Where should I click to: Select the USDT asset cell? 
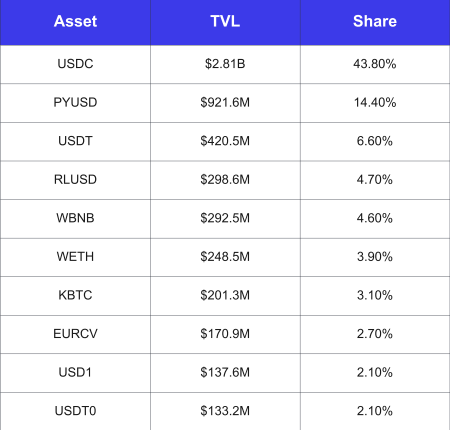tap(75, 141)
